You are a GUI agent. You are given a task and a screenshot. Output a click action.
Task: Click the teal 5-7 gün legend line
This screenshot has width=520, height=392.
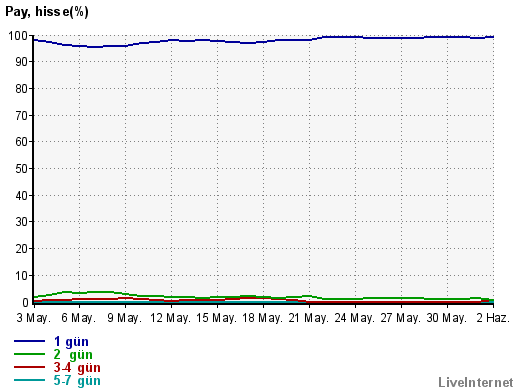click(x=29, y=380)
